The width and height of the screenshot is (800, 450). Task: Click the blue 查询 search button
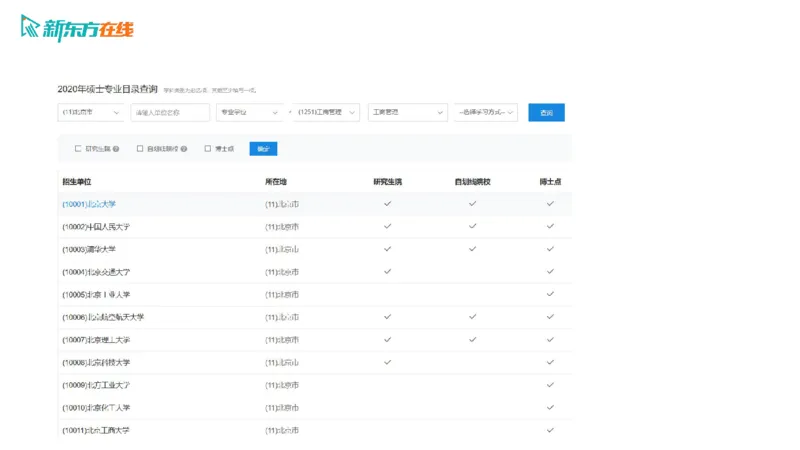pyautogui.click(x=546, y=112)
